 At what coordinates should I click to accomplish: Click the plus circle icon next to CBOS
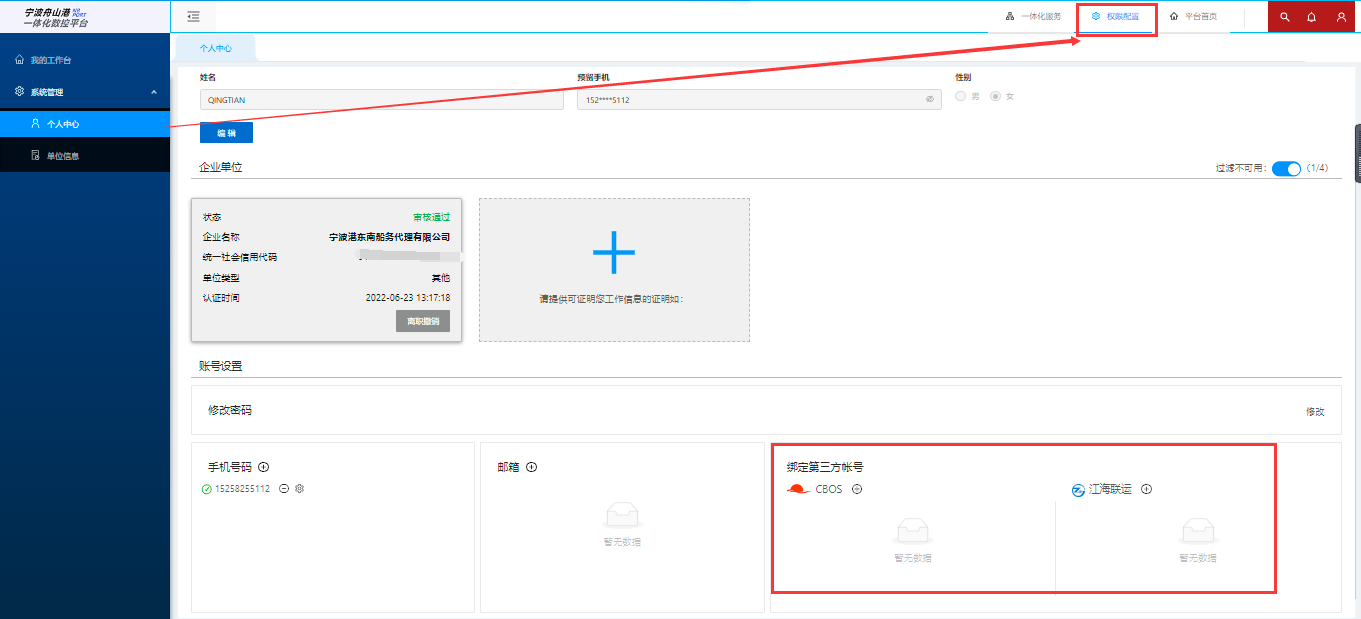pos(857,489)
